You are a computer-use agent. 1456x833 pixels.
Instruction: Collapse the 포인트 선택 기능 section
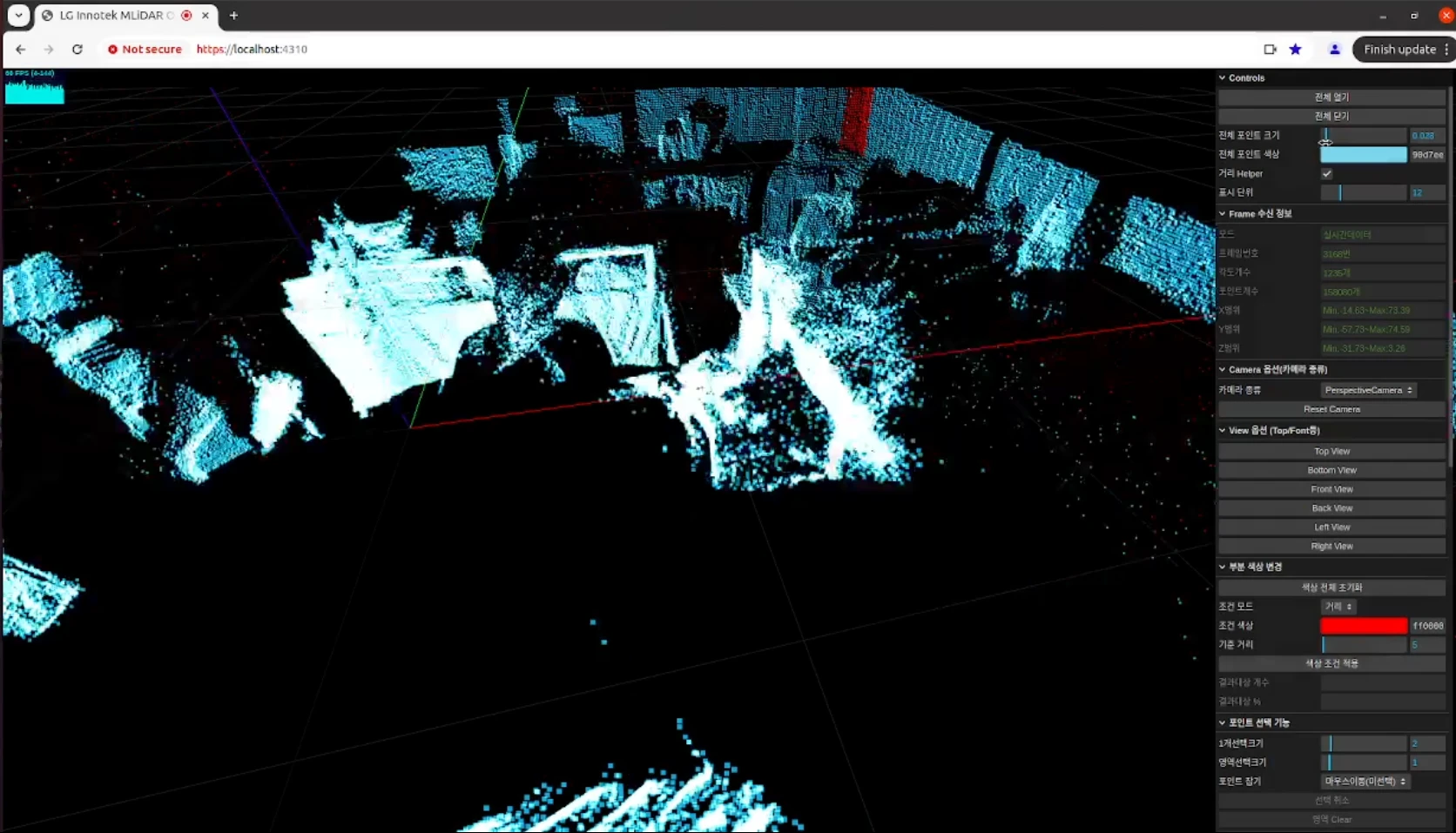click(x=1331, y=723)
